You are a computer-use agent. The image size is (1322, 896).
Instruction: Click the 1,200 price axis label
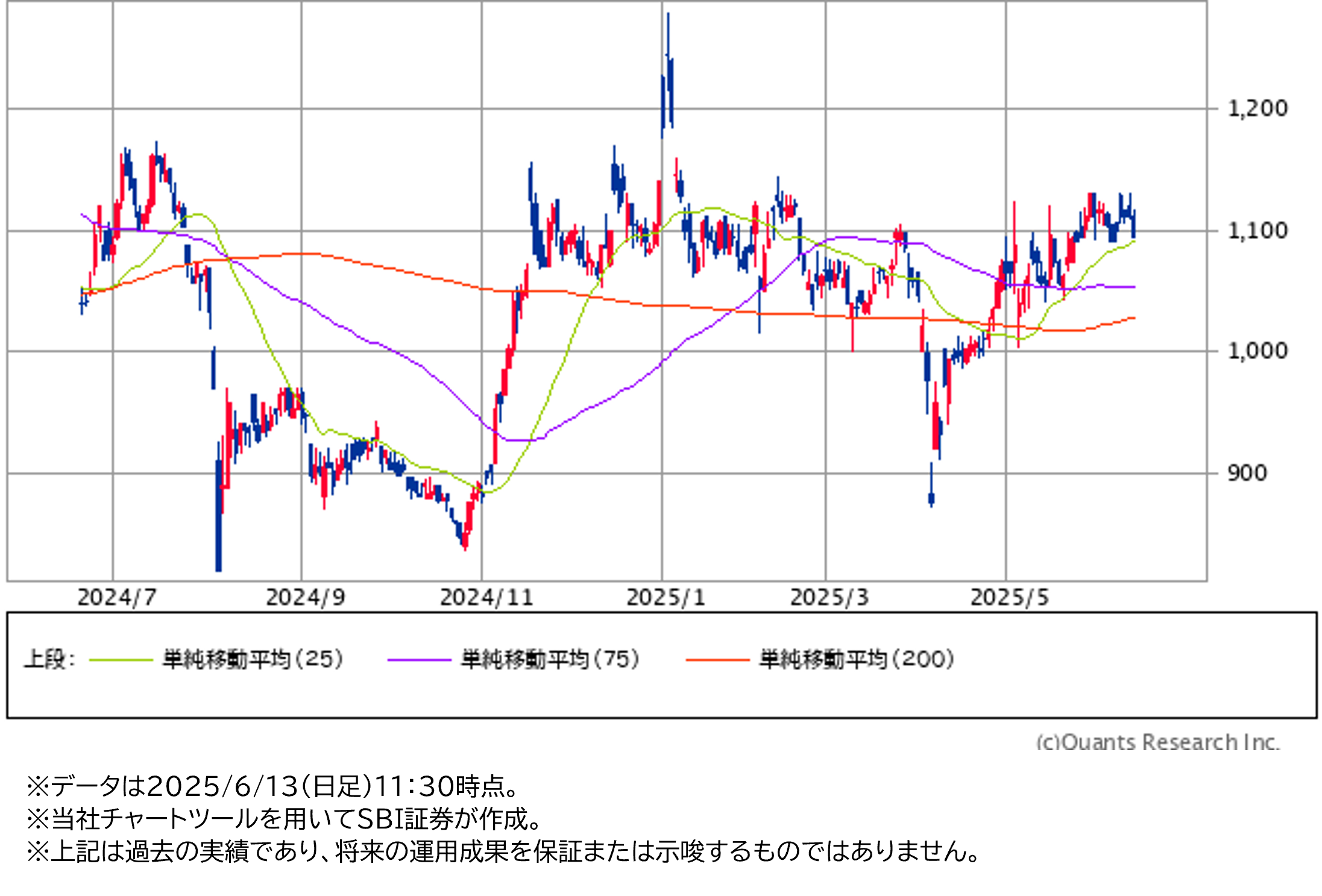(1257, 109)
